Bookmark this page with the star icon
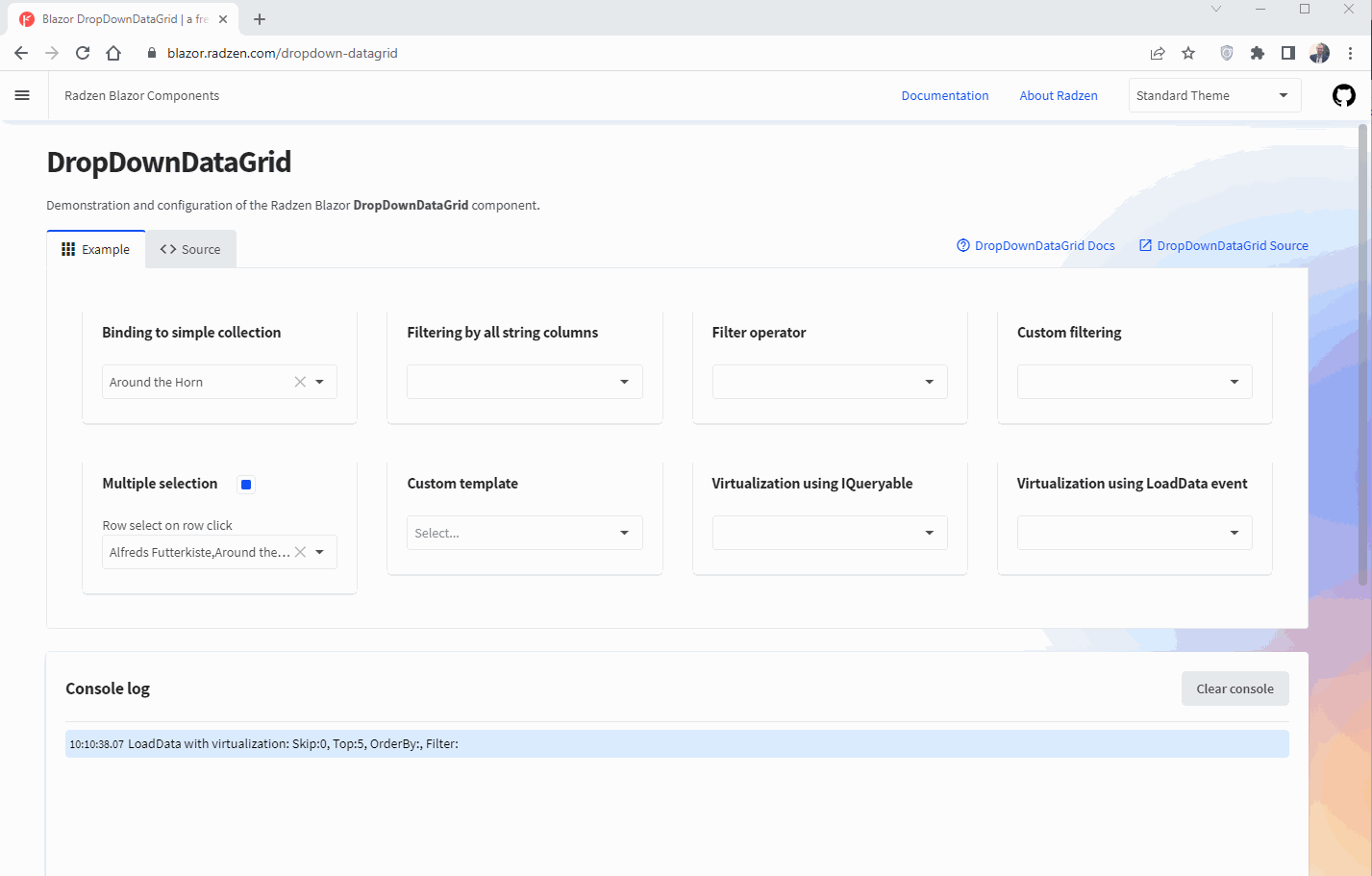Screen dimensions: 1372x876 pyautogui.click(x=1188, y=53)
